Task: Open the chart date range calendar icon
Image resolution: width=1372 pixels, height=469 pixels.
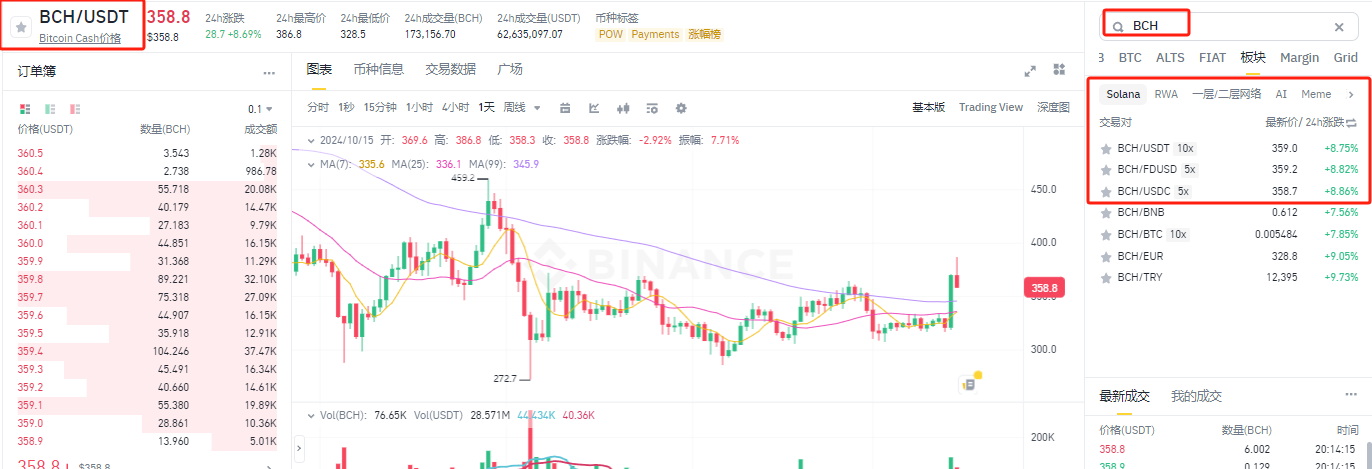Action: [x=565, y=108]
